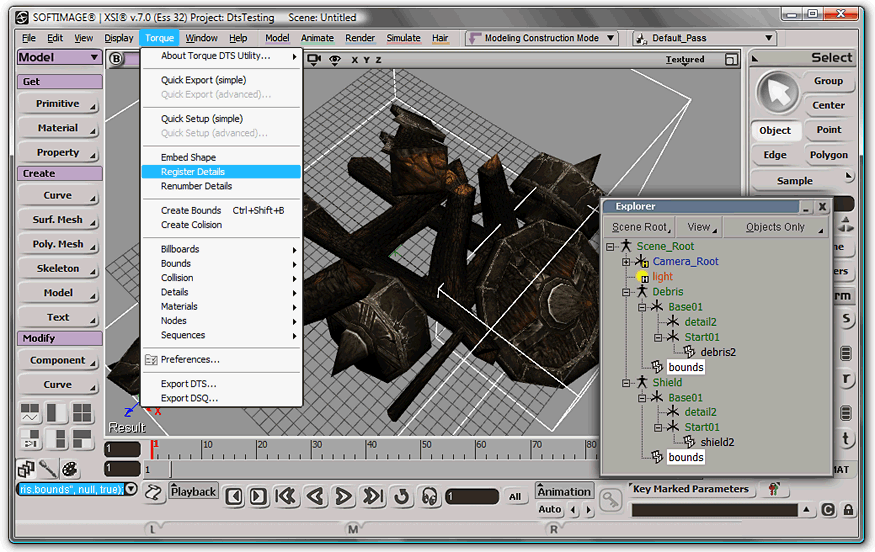The height and width of the screenshot is (552, 875).
Task: Click the red marker icon beside Key Marked Parameters
Action: click(x=773, y=489)
